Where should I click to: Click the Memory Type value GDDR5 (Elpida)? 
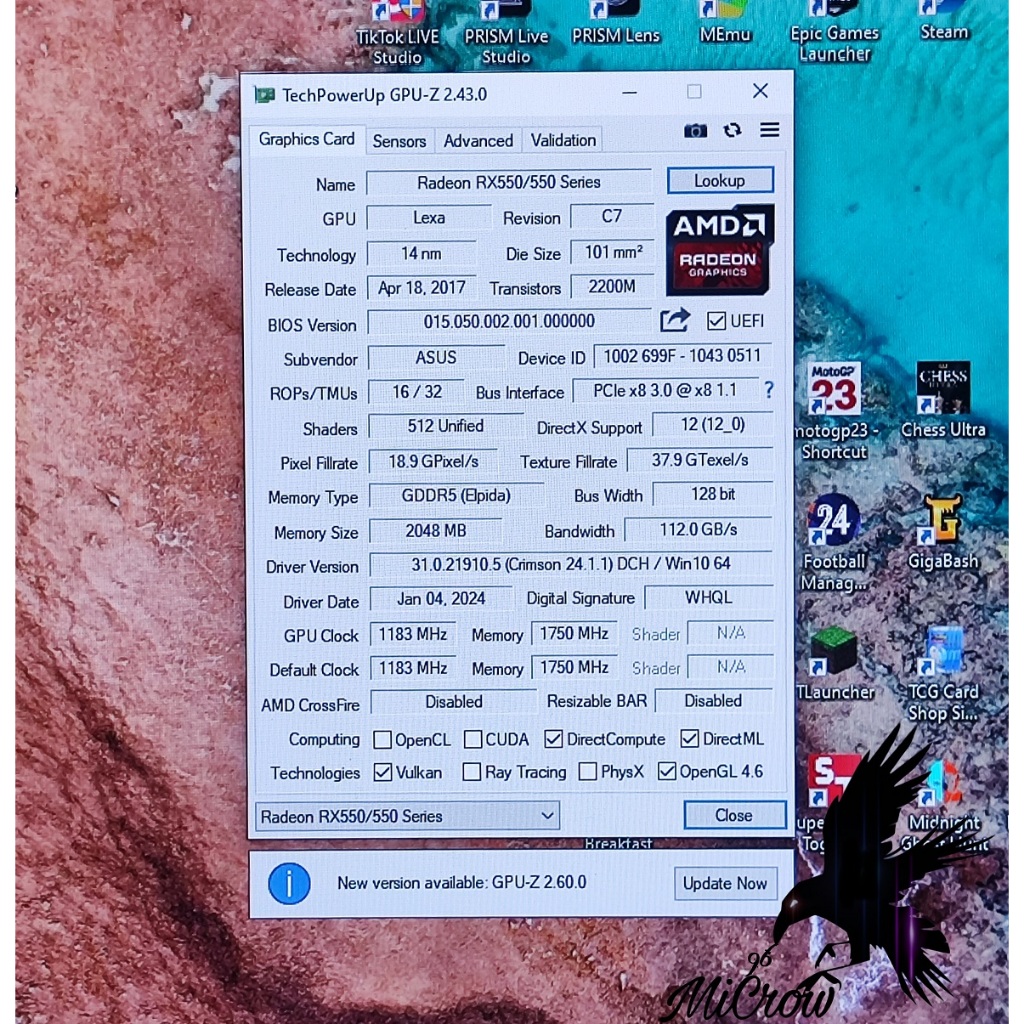click(456, 495)
